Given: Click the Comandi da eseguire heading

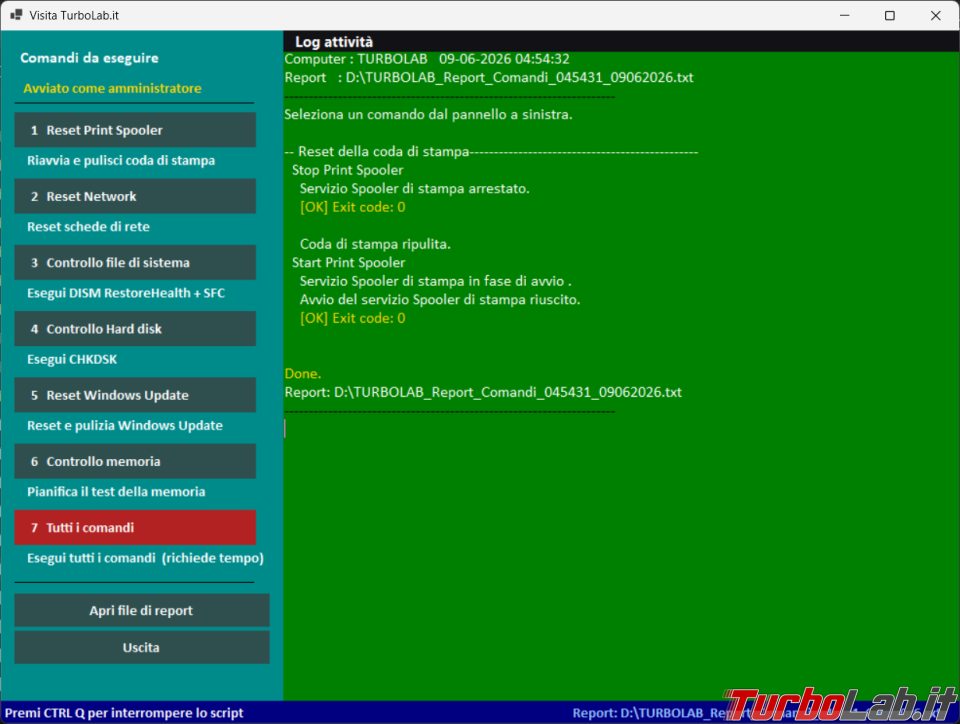Looking at the screenshot, I should (x=89, y=58).
